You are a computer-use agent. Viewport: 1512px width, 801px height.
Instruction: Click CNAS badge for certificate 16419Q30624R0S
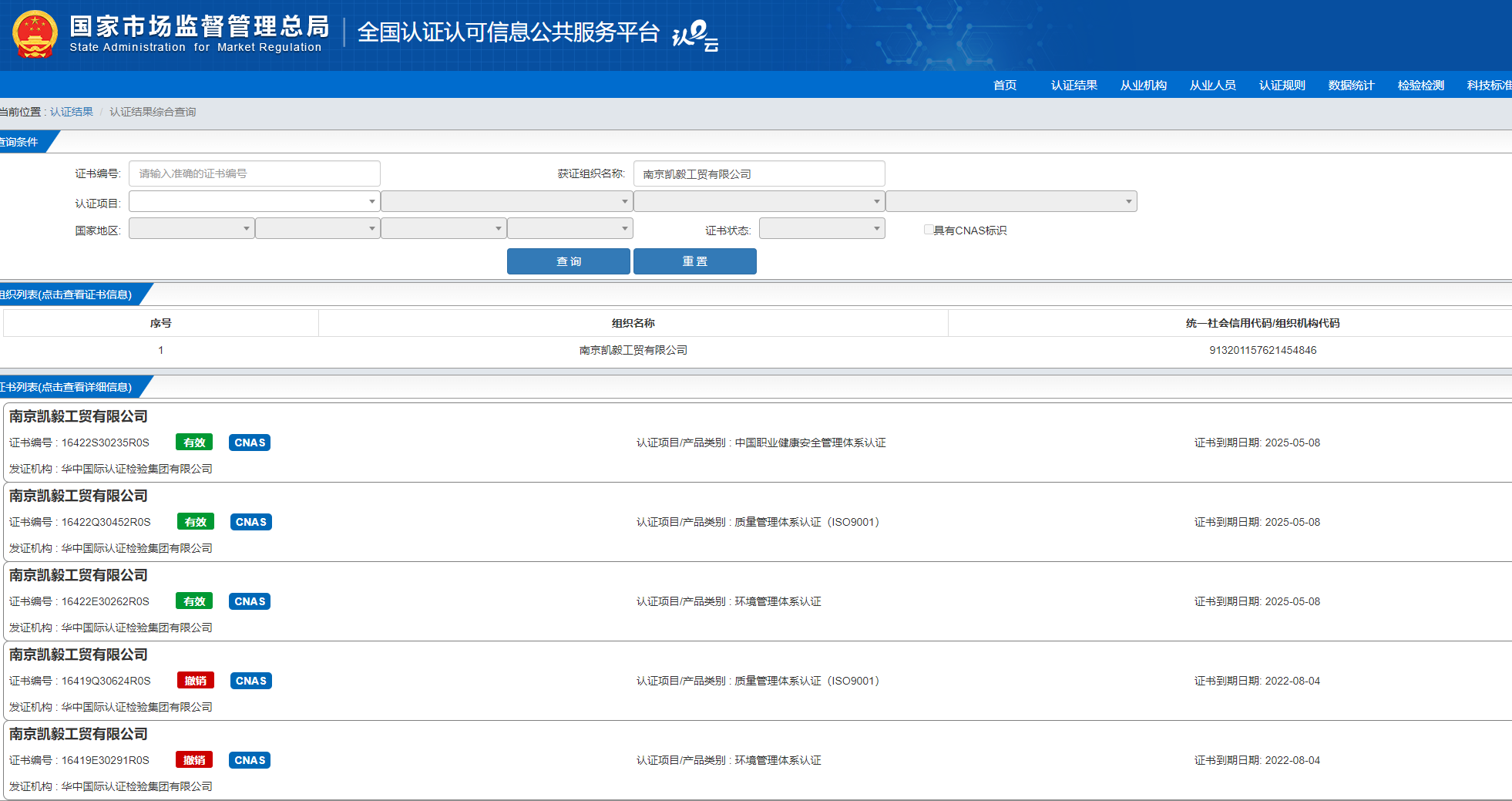point(251,681)
